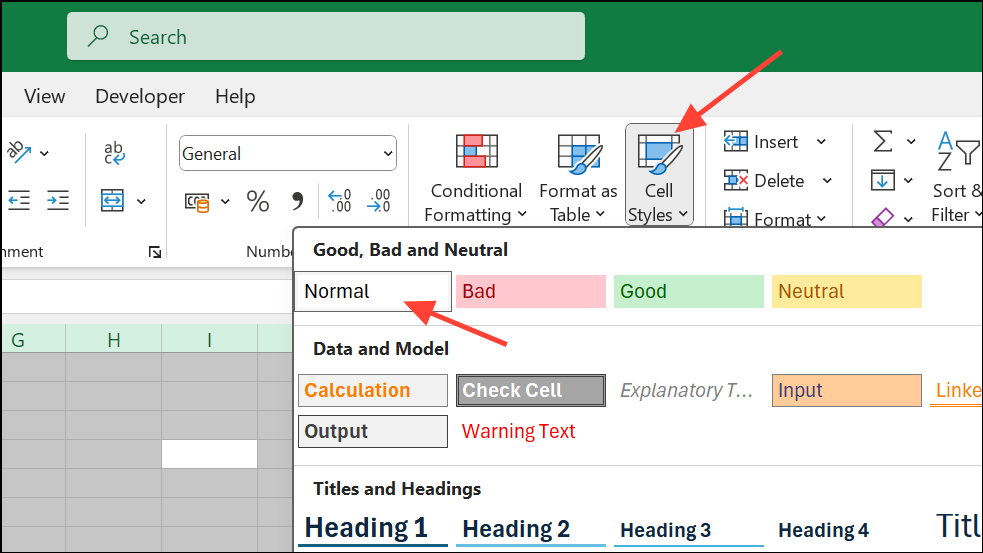Click the Increase Decimal icon

[340, 201]
